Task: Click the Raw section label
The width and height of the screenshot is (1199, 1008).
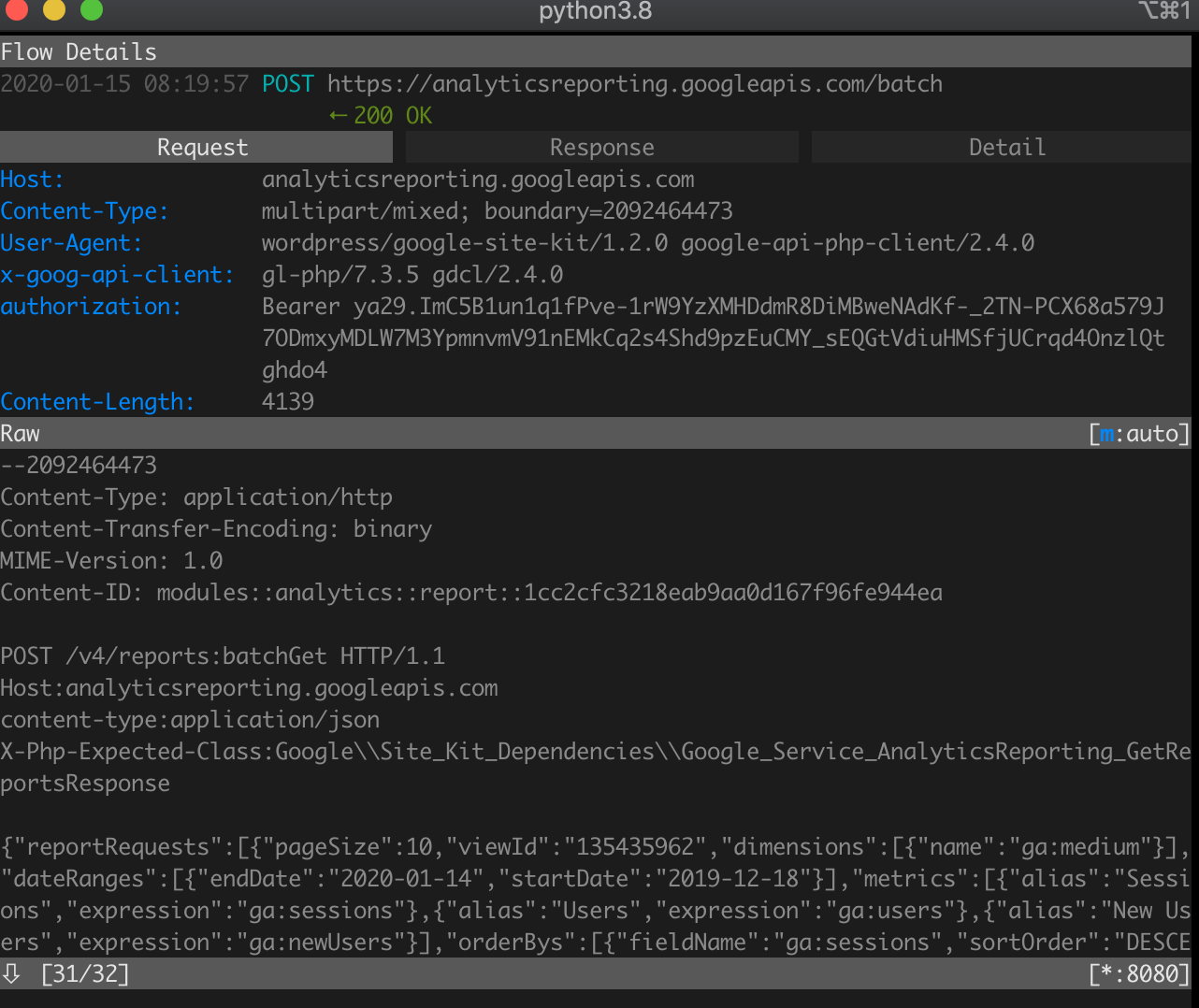Action: pyautogui.click(x=20, y=434)
